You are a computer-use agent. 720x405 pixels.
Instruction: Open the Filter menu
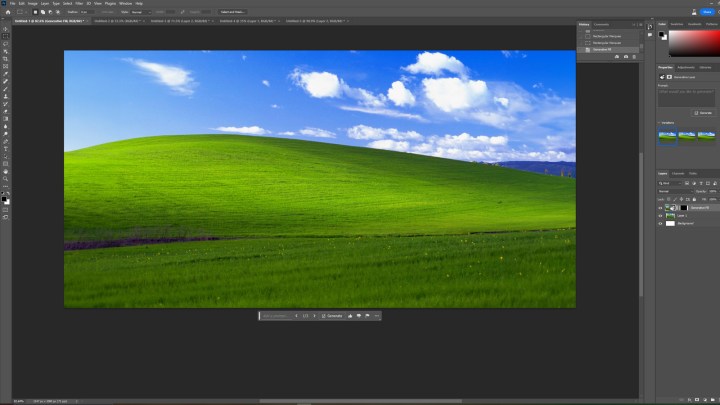tap(79, 3)
